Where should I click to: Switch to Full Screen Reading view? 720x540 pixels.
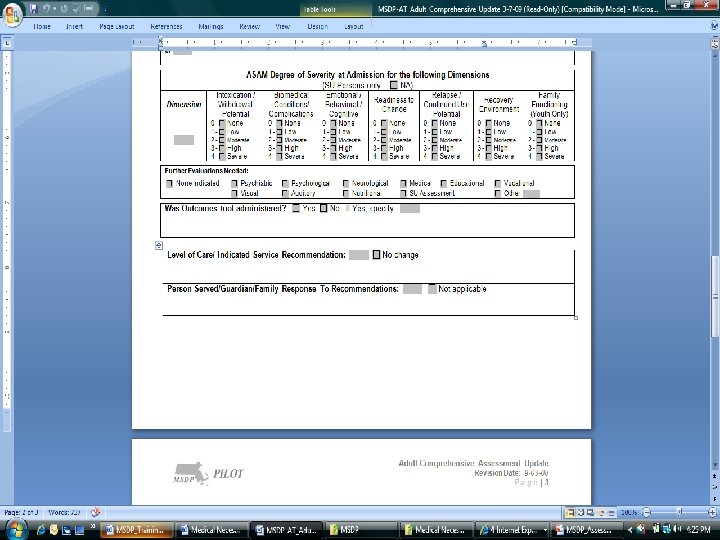coord(580,512)
